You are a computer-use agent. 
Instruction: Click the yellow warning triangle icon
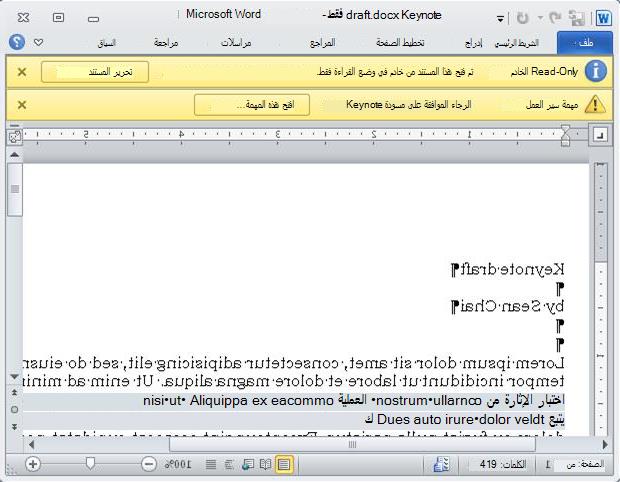[x=595, y=105]
